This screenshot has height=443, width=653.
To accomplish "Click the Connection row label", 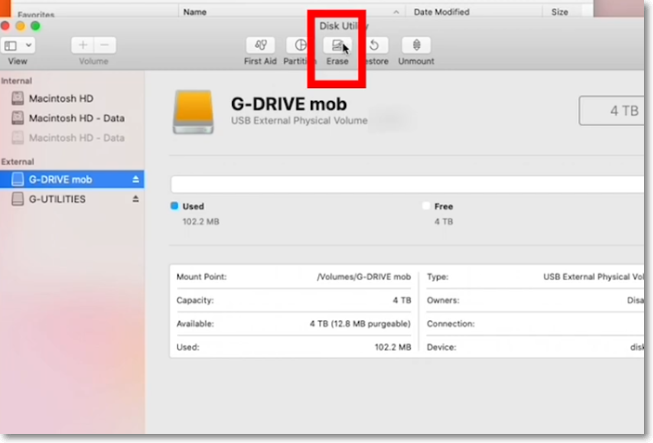I will tap(451, 324).
